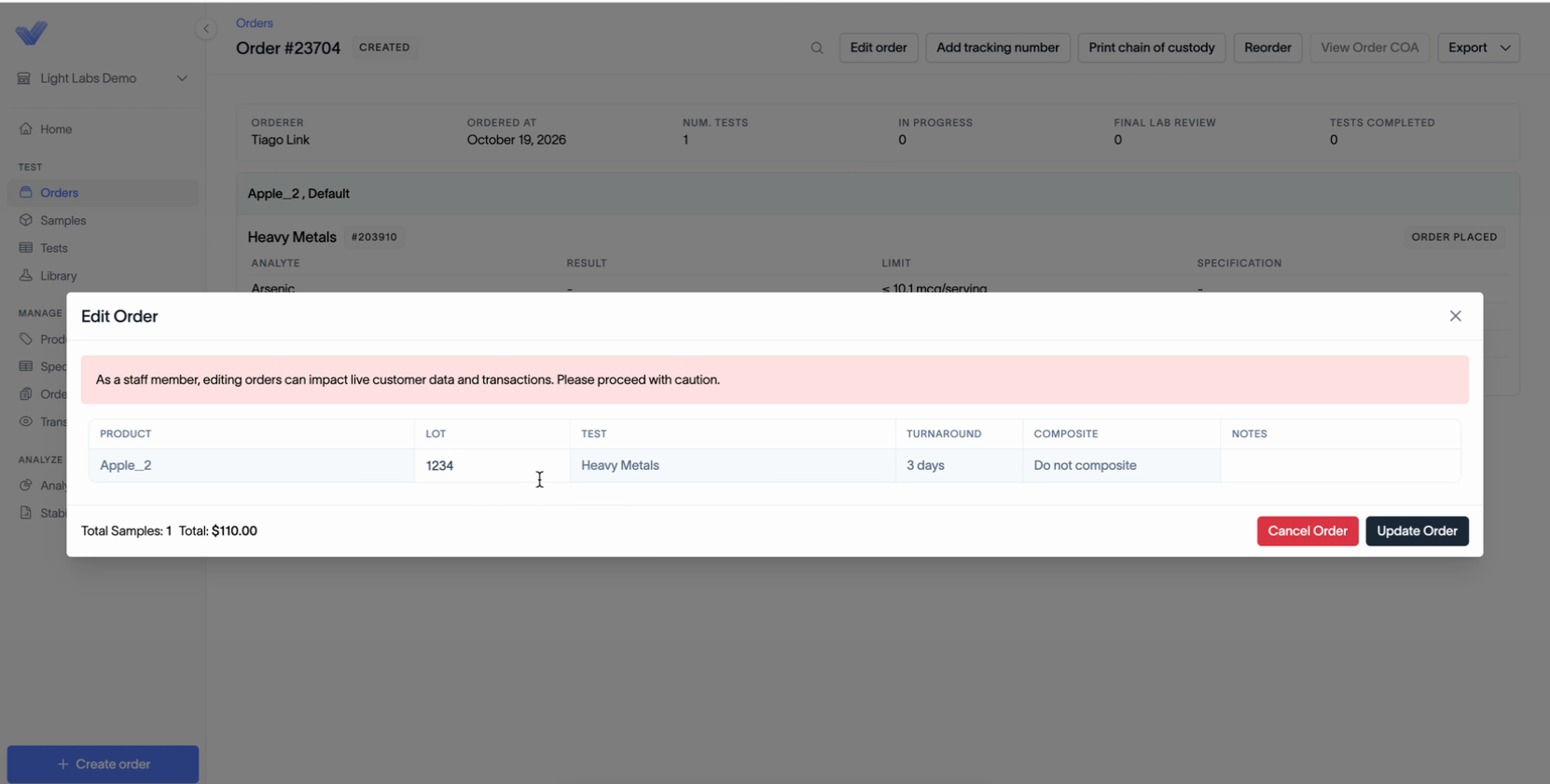Click the Samples cube icon
Image resolution: width=1550 pixels, height=784 pixels.
coord(25,220)
